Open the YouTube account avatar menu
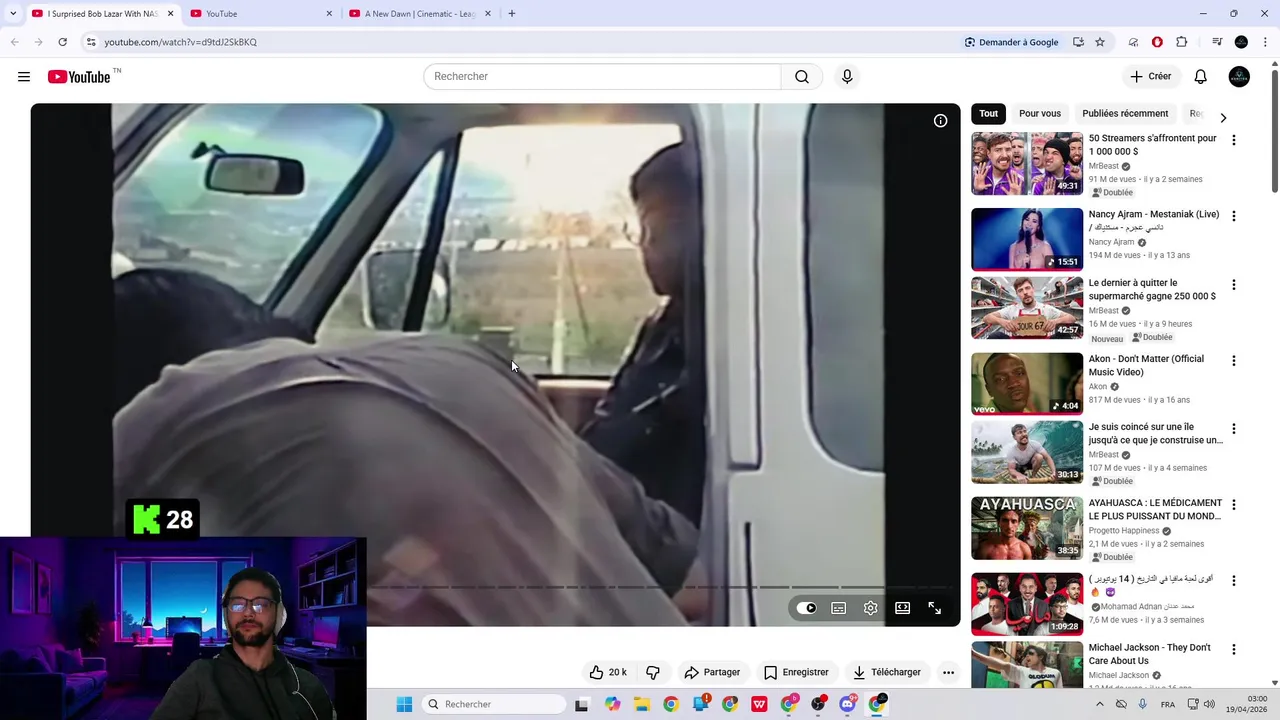Image resolution: width=1280 pixels, height=720 pixels. pyautogui.click(x=1239, y=76)
